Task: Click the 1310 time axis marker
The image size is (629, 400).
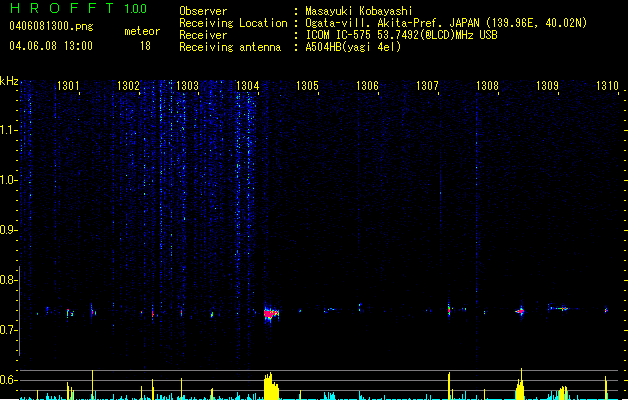Action: click(x=607, y=86)
